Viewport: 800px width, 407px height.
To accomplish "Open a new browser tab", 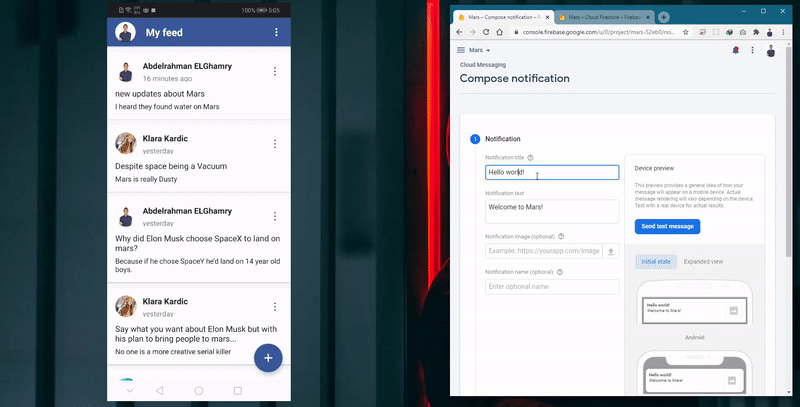I will [x=663, y=17].
